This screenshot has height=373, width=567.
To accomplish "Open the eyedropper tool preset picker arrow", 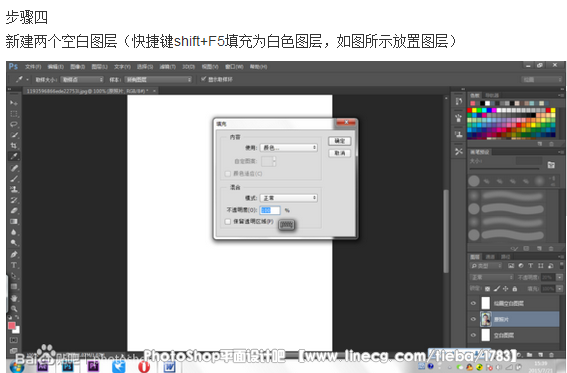I will 27,79.
